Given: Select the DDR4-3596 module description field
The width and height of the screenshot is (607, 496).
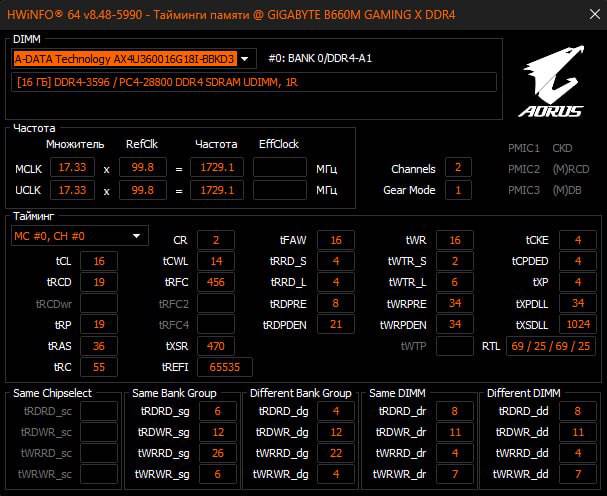Looking at the screenshot, I should (254, 82).
